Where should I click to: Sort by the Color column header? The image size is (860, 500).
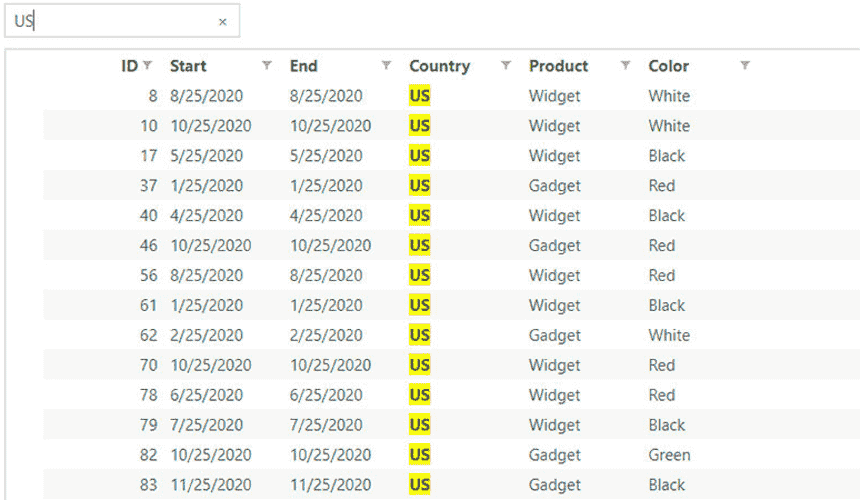(x=668, y=66)
